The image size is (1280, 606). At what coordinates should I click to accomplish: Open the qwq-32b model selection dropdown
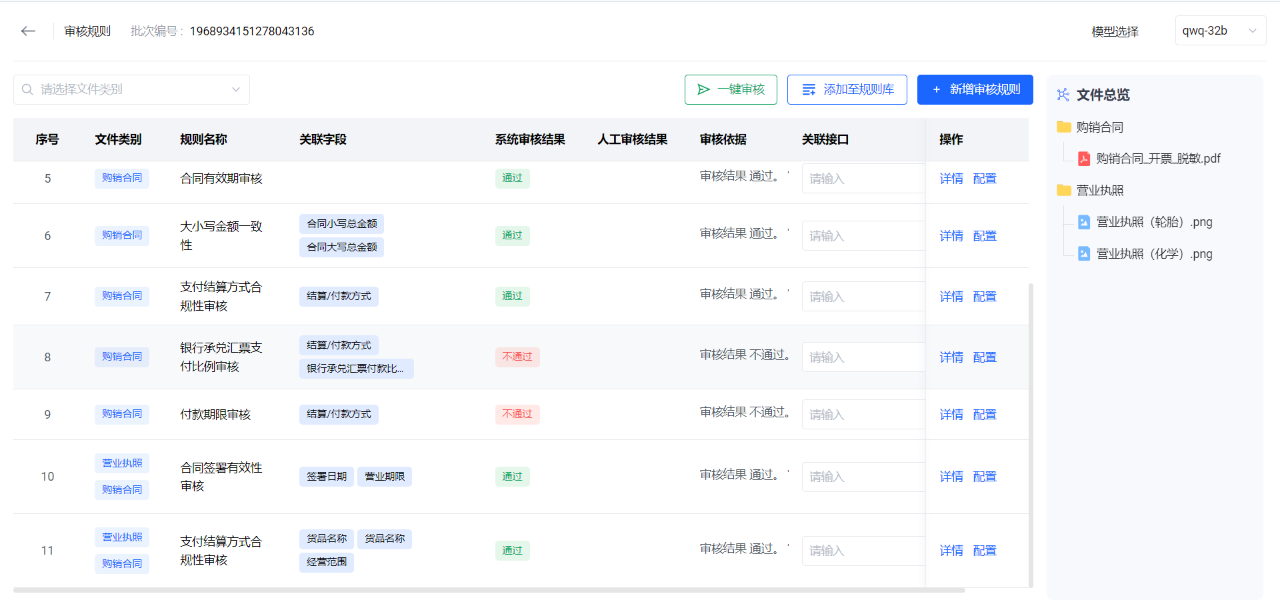click(x=1220, y=31)
